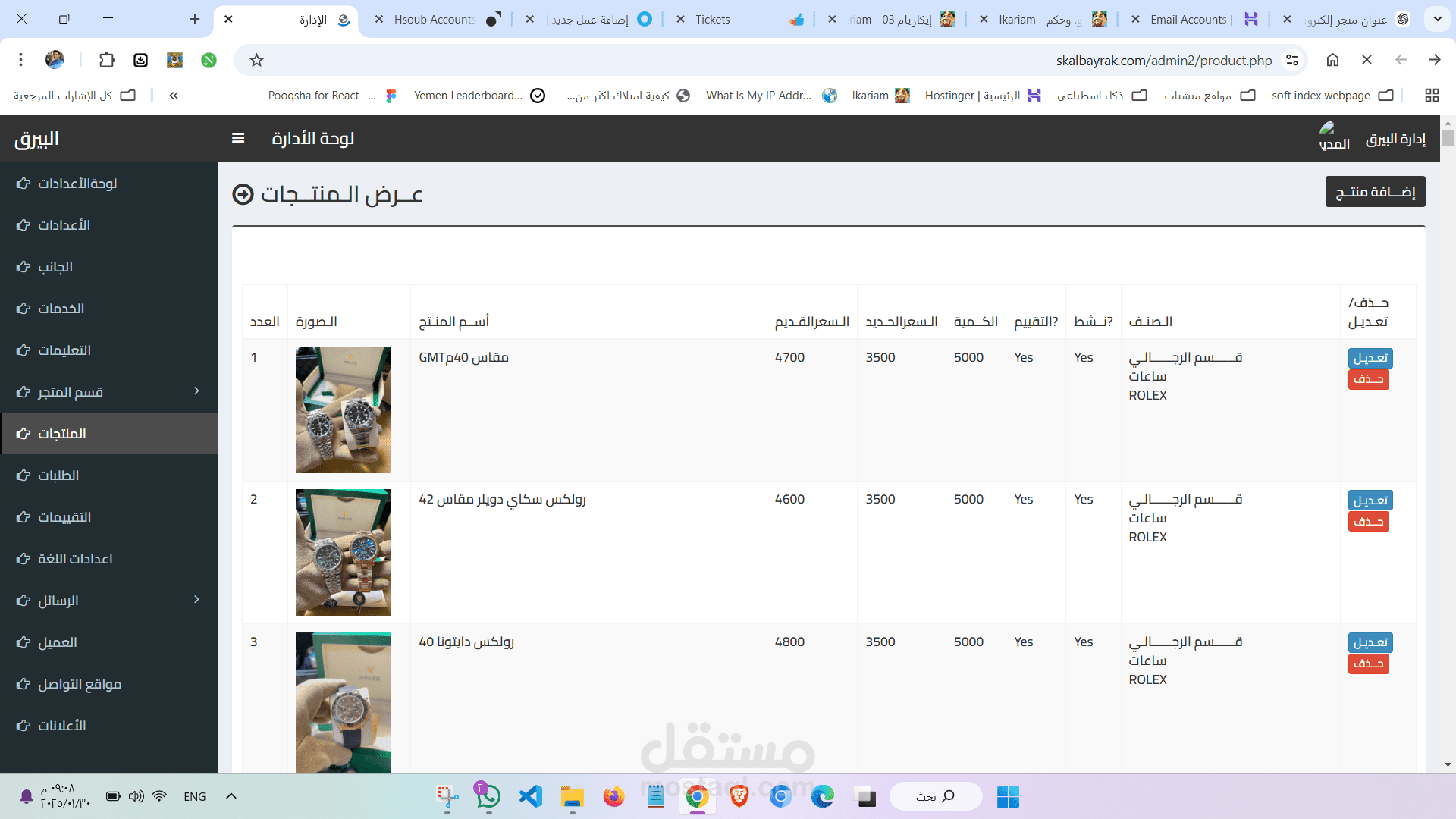1456x819 pixels.
Task: Open الطلبات in the sidebar menu
Action: pyautogui.click(x=58, y=475)
